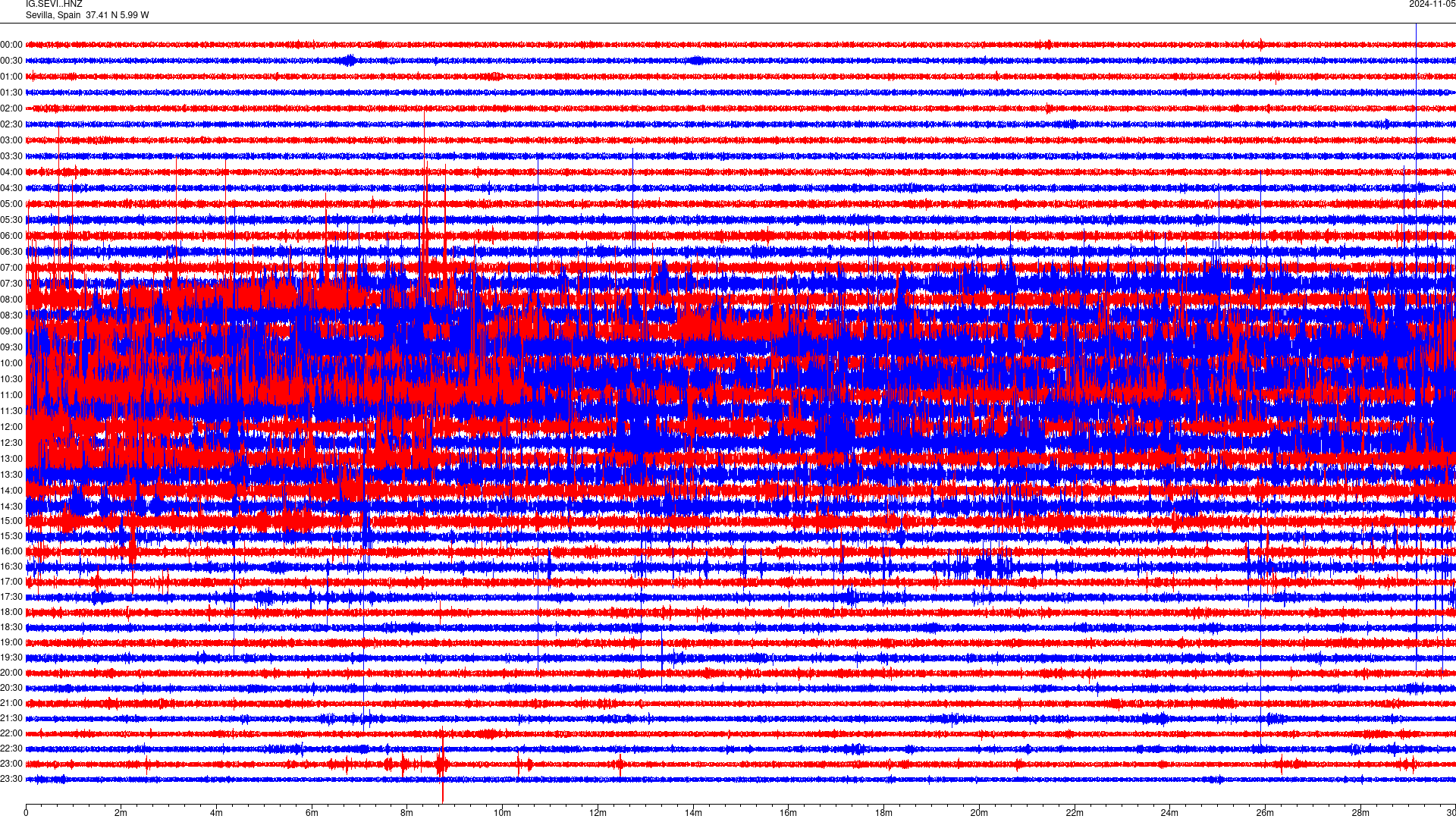Viewport: 1456px width, 819px height.
Task: Click the 04:30 row label
Action: (11, 188)
